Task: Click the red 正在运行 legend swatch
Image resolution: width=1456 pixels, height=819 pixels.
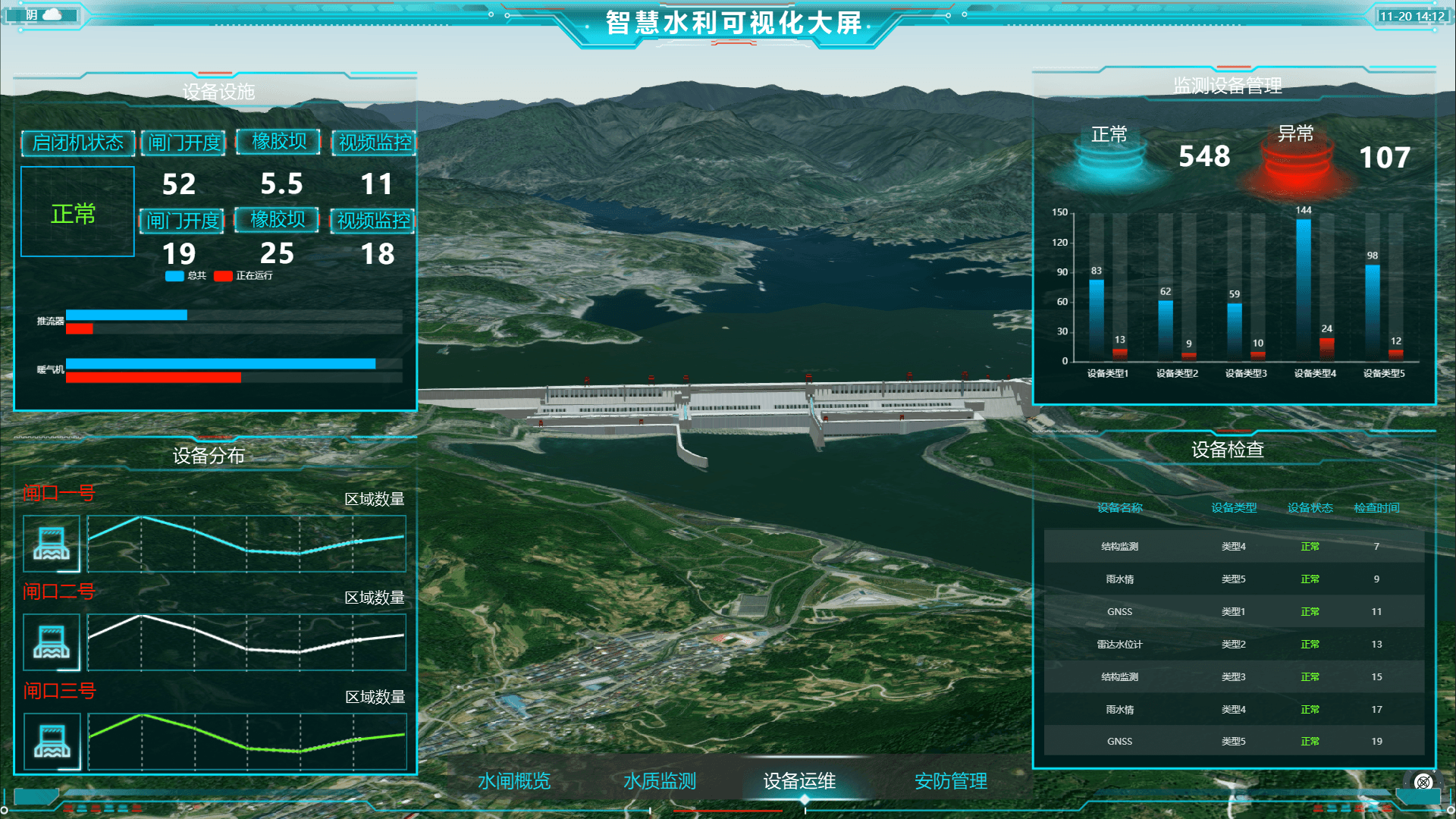Action: [223, 276]
